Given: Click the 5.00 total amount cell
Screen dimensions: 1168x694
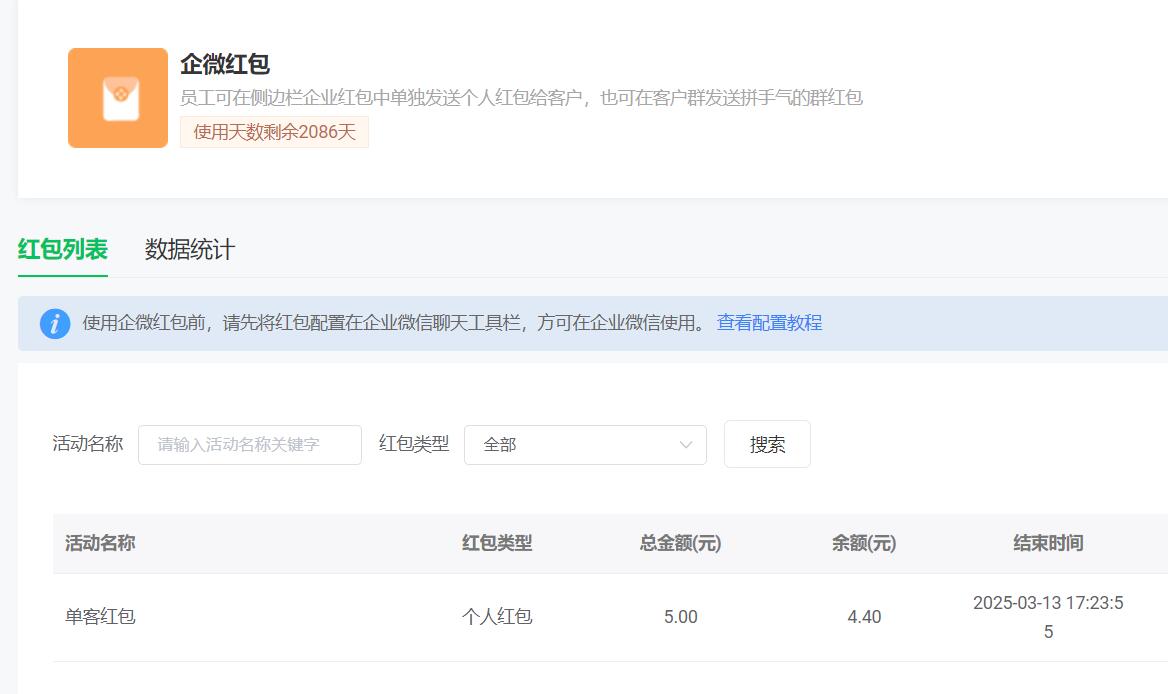Looking at the screenshot, I should 680,617.
